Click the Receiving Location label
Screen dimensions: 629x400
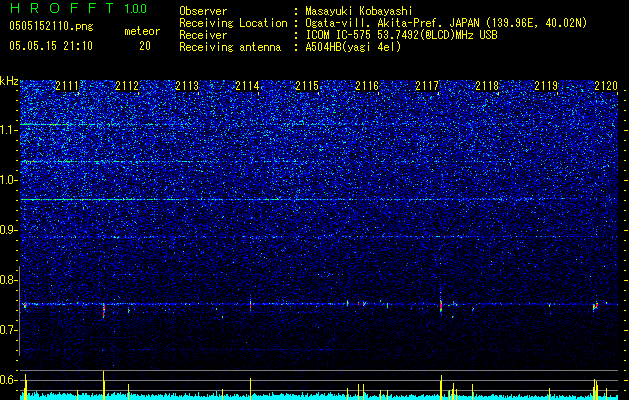[x=233, y=23]
